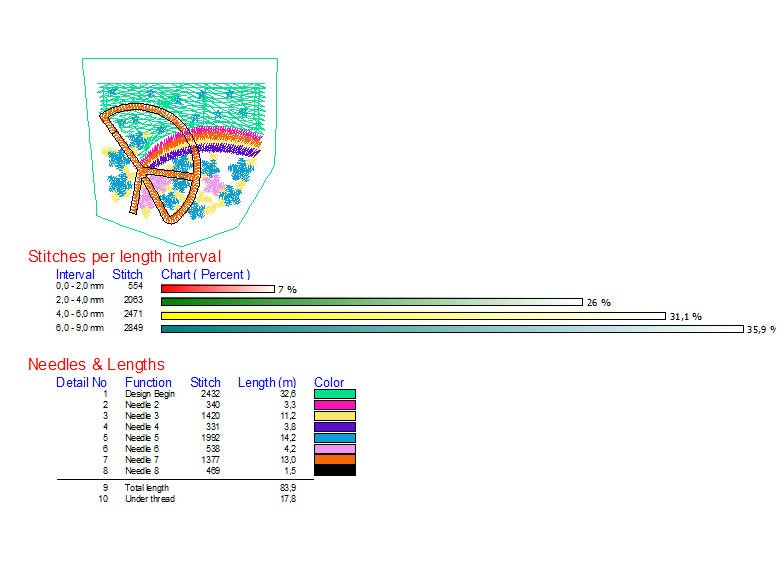Image resolution: width=781 pixels, height=563 pixels.
Task: Click the 'Color' column header
Action: pyautogui.click(x=329, y=383)
